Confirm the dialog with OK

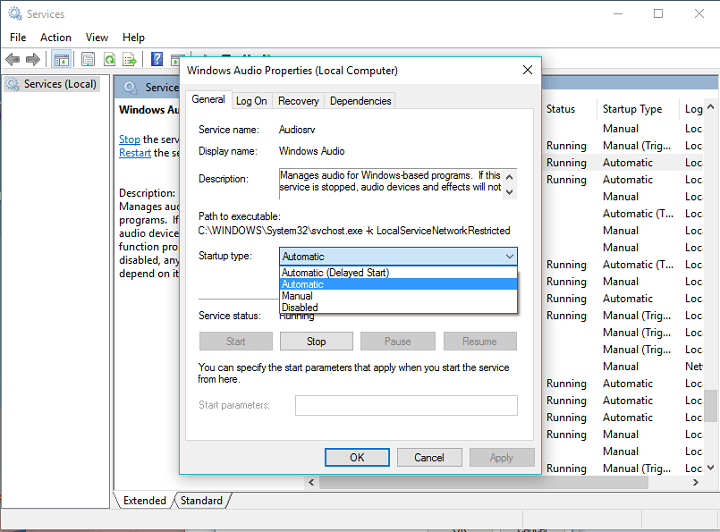click(x=357, y=457)
